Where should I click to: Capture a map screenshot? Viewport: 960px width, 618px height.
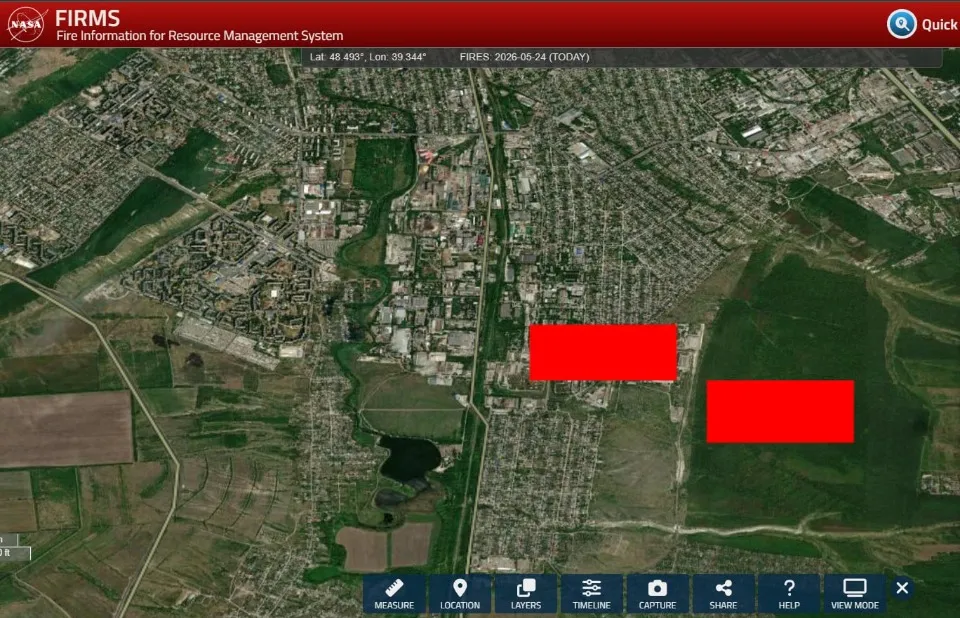coord(658,593)
